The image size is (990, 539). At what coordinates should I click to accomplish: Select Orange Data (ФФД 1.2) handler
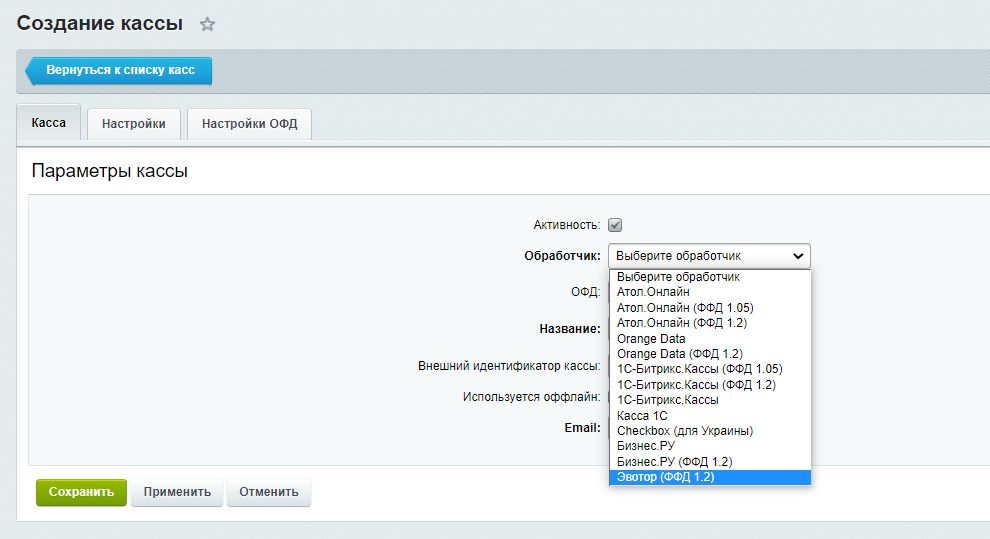pos(680,354)
